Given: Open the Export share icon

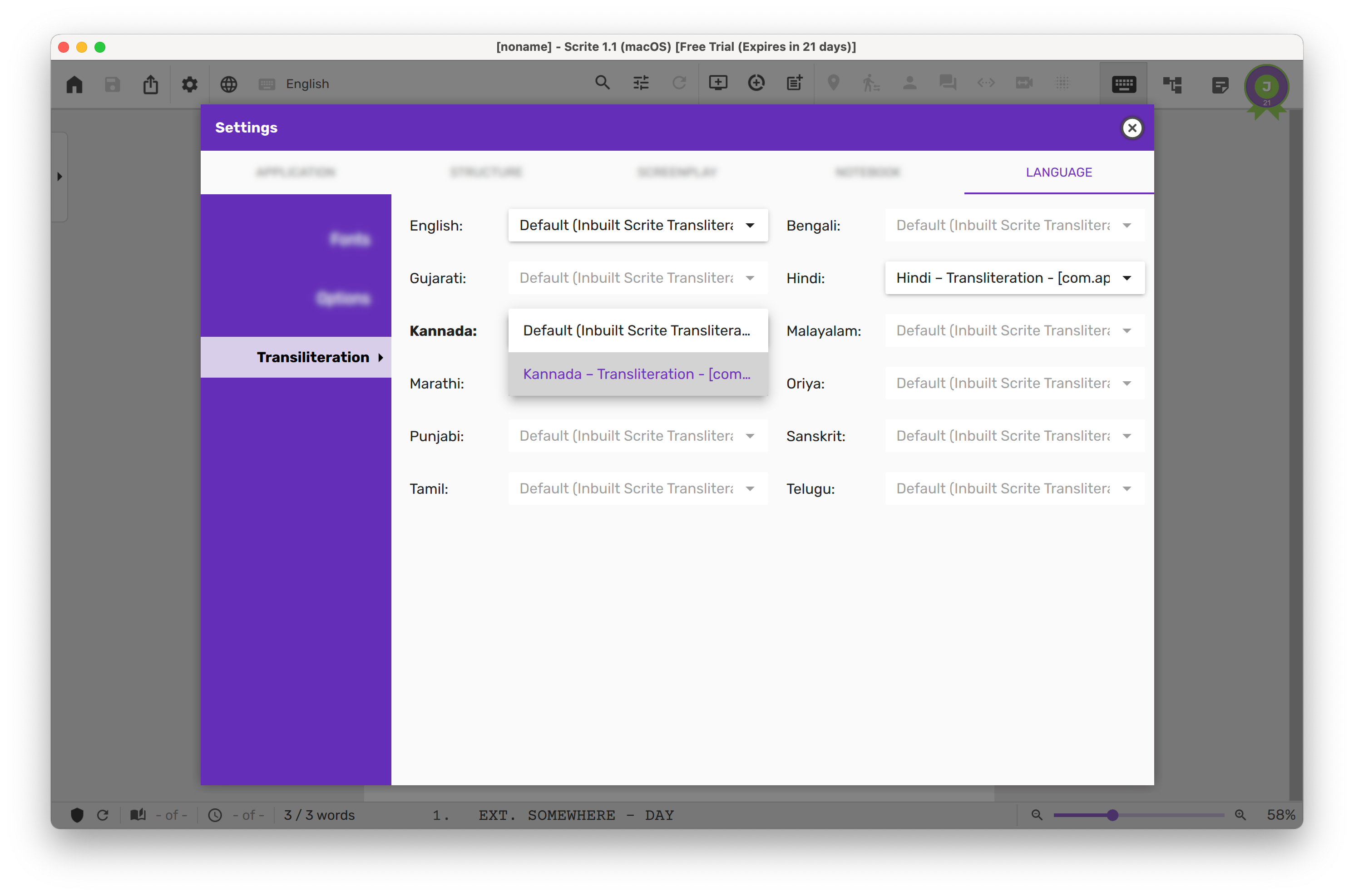Looking at the screenshot, I should [150, 84].
